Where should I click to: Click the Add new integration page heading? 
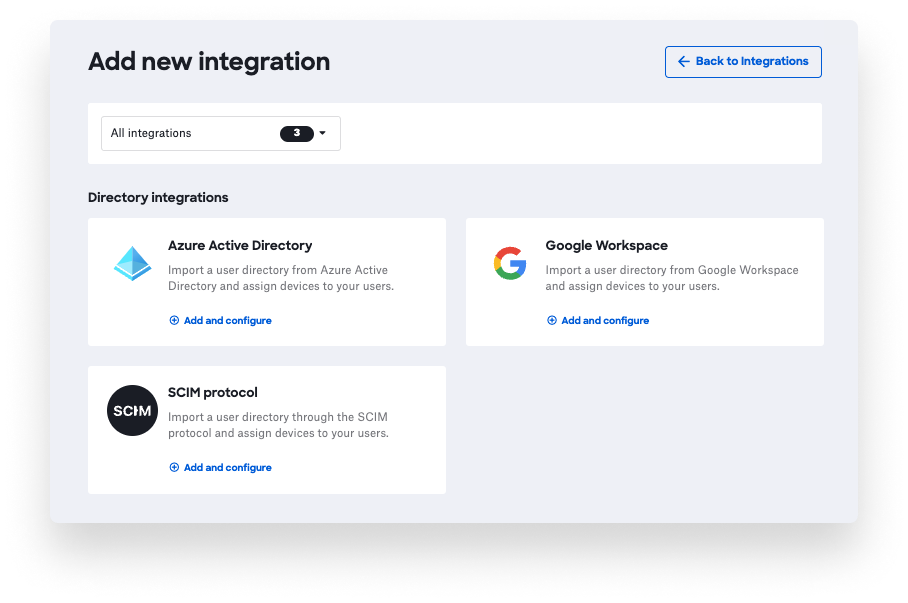pyautogui.click(x=209, y=62)
